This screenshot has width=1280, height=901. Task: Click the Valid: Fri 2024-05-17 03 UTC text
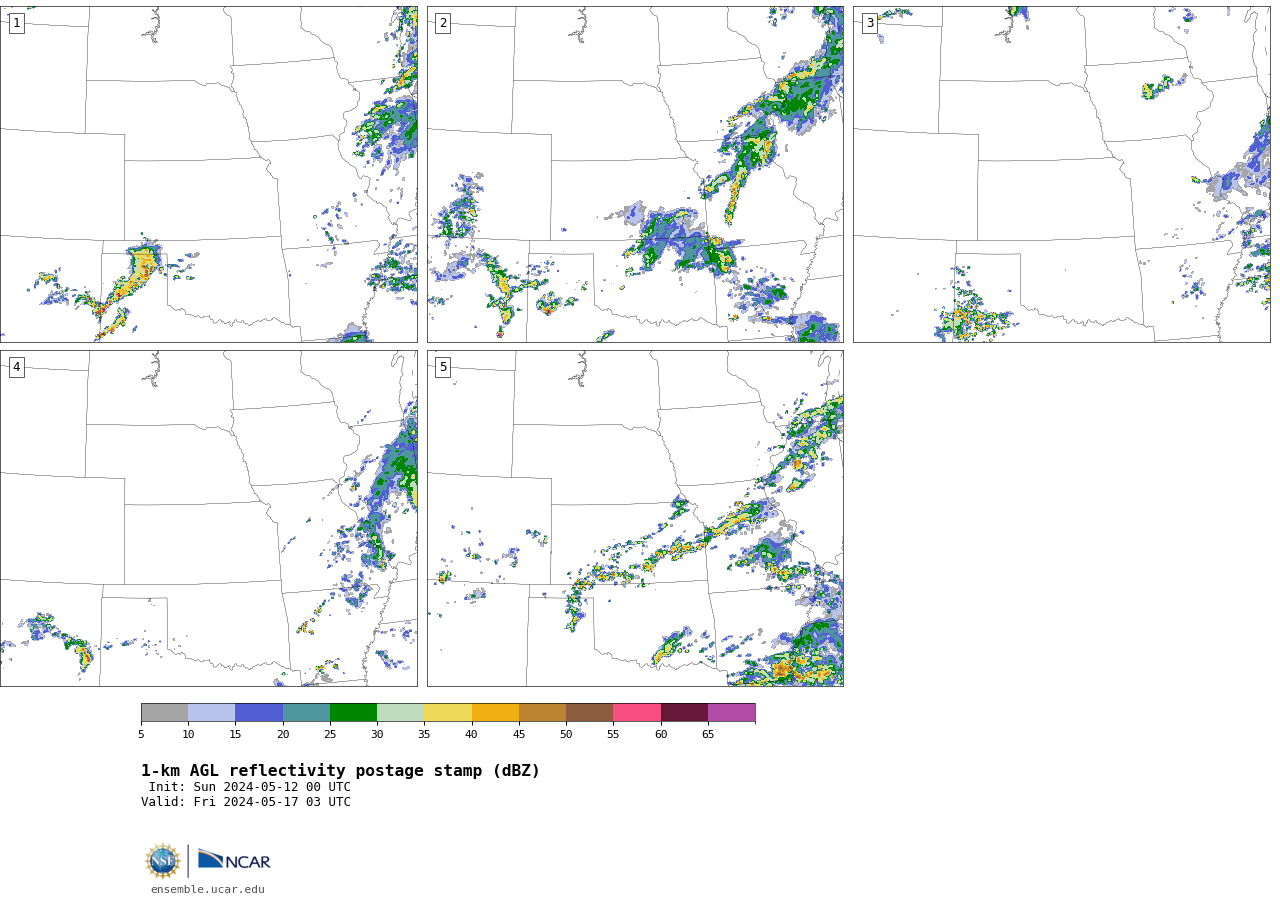tap(246, 802)
